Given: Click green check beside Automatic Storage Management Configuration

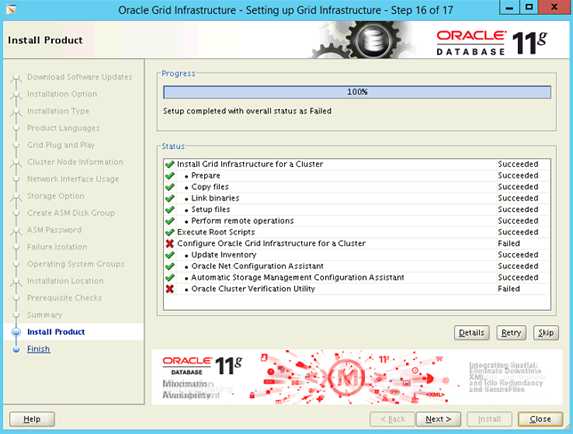Looking at the screenshot, I should coord(170,277).
